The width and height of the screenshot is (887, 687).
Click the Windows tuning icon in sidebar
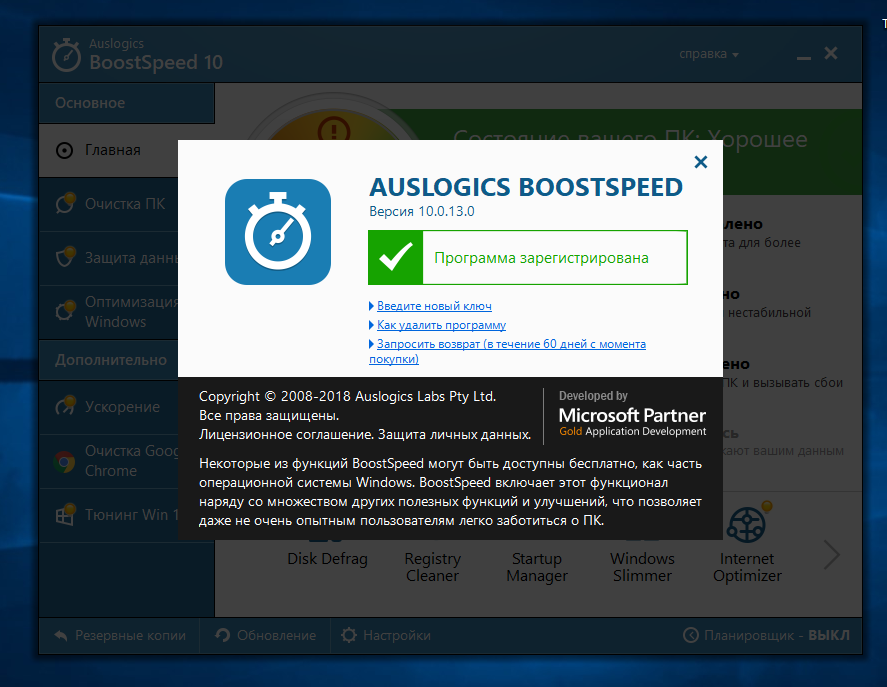tap(66, 514)
